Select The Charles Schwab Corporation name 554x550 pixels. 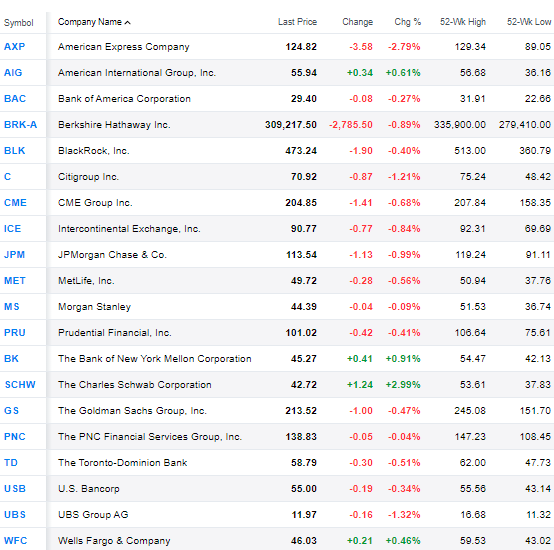[x=135, y=385]
